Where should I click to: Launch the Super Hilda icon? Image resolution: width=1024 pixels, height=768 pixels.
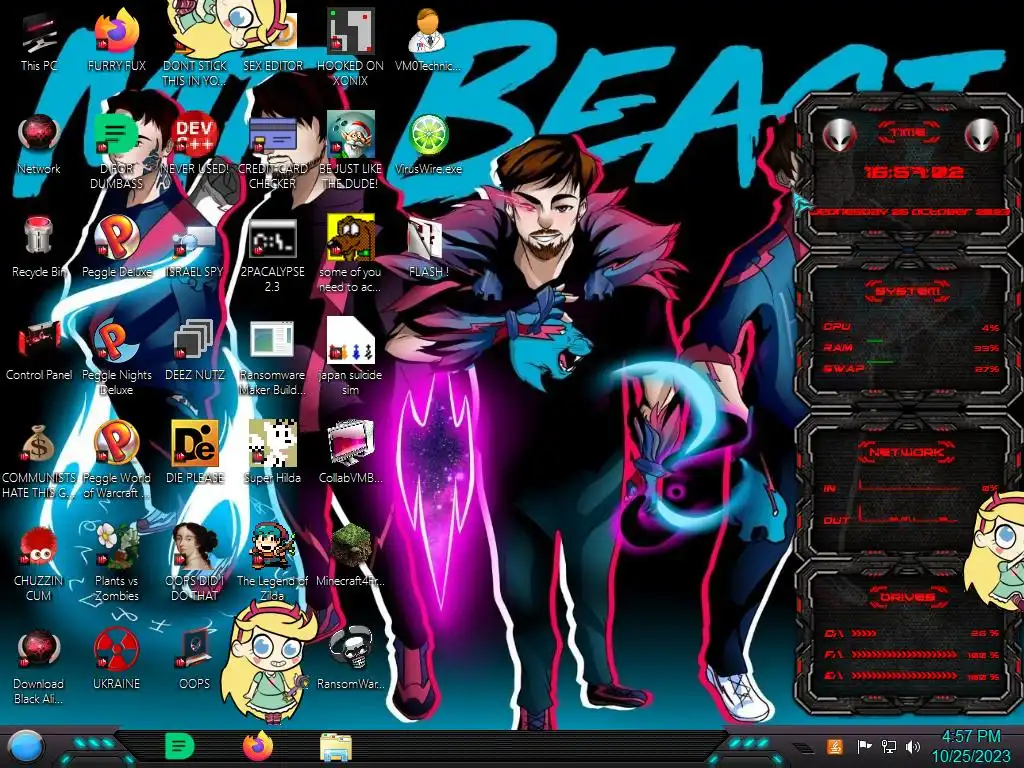click(x=273, y=453)
